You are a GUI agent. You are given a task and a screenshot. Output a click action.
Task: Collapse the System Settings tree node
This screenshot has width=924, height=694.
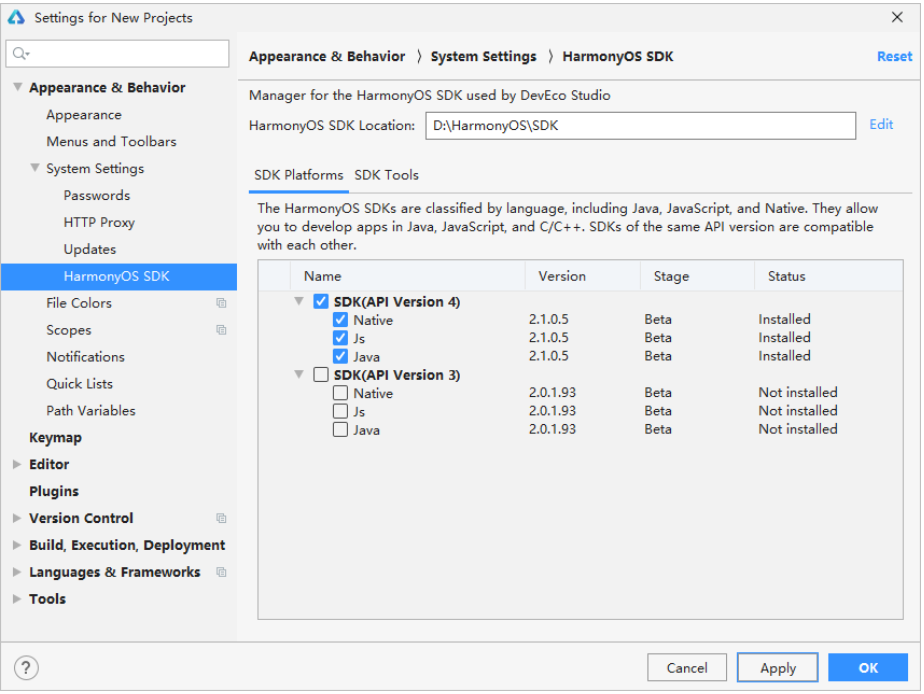point(34,168)
